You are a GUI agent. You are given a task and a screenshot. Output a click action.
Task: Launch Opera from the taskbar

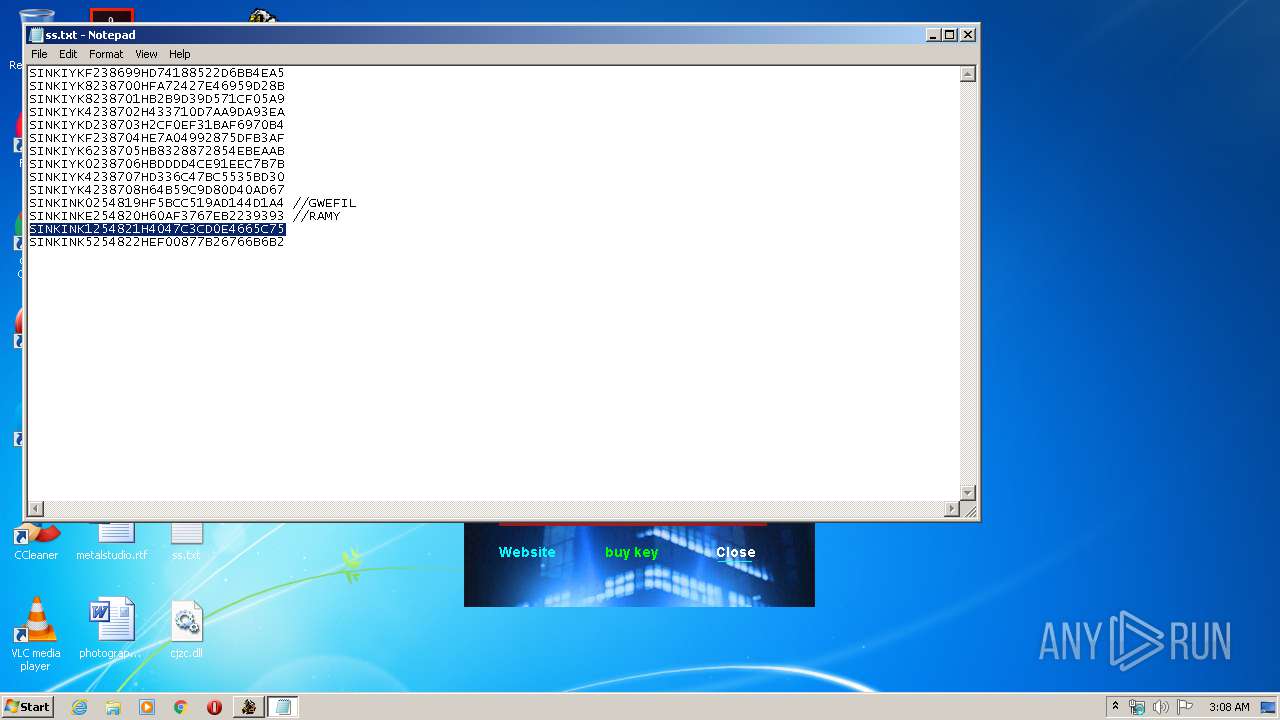pyautogui.click(x=214, y=707)
